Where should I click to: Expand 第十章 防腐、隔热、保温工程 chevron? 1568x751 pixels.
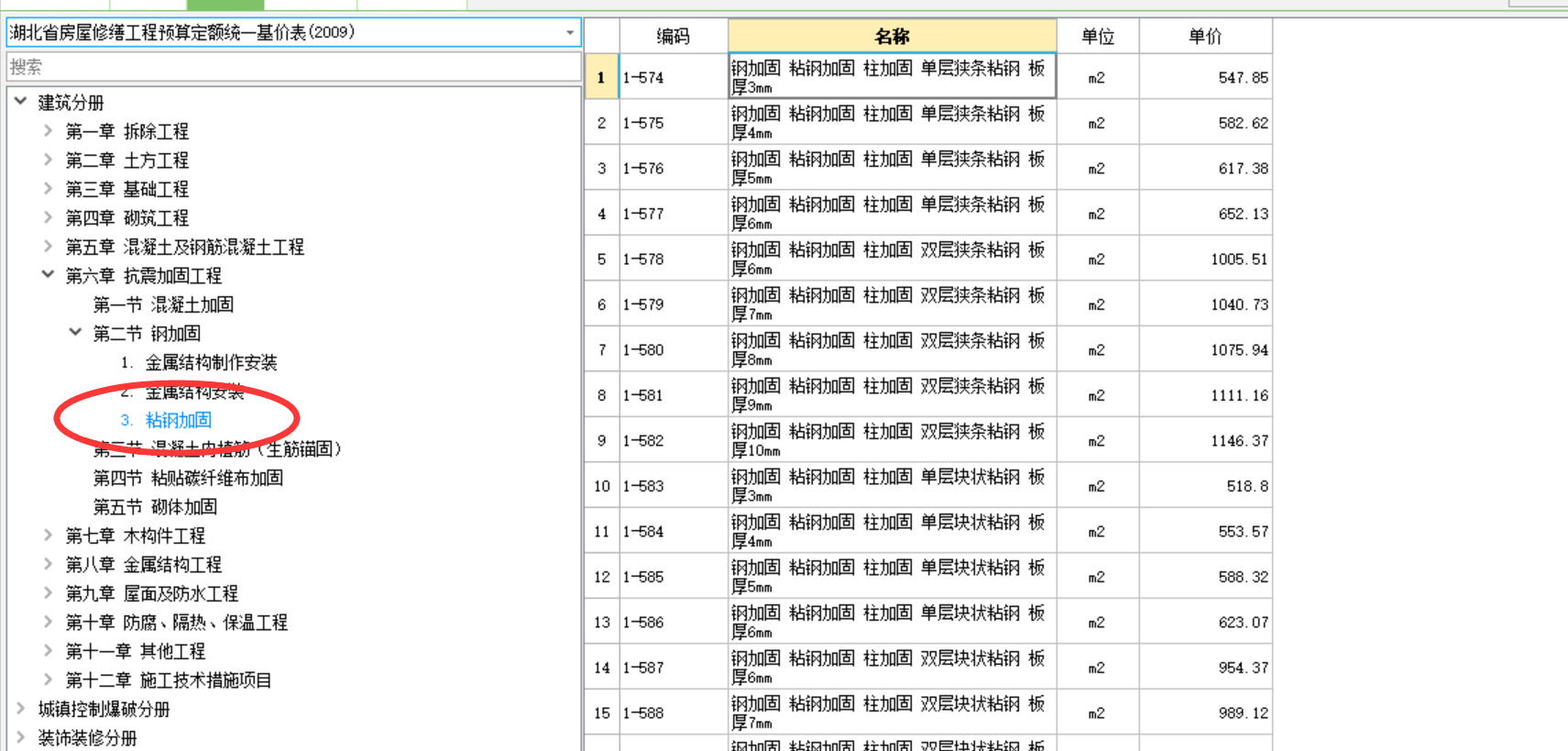tap(48, 622)
